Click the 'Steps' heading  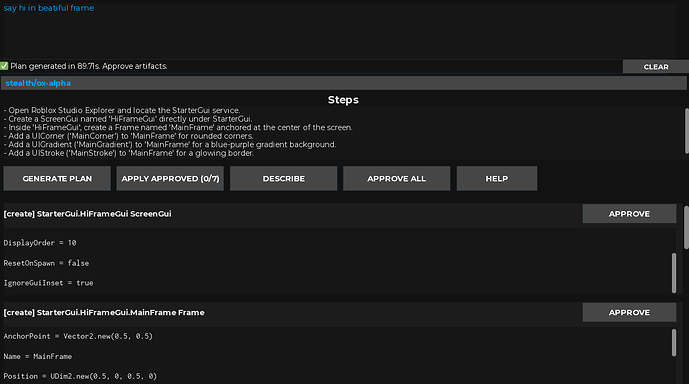(x=343, y=100)
